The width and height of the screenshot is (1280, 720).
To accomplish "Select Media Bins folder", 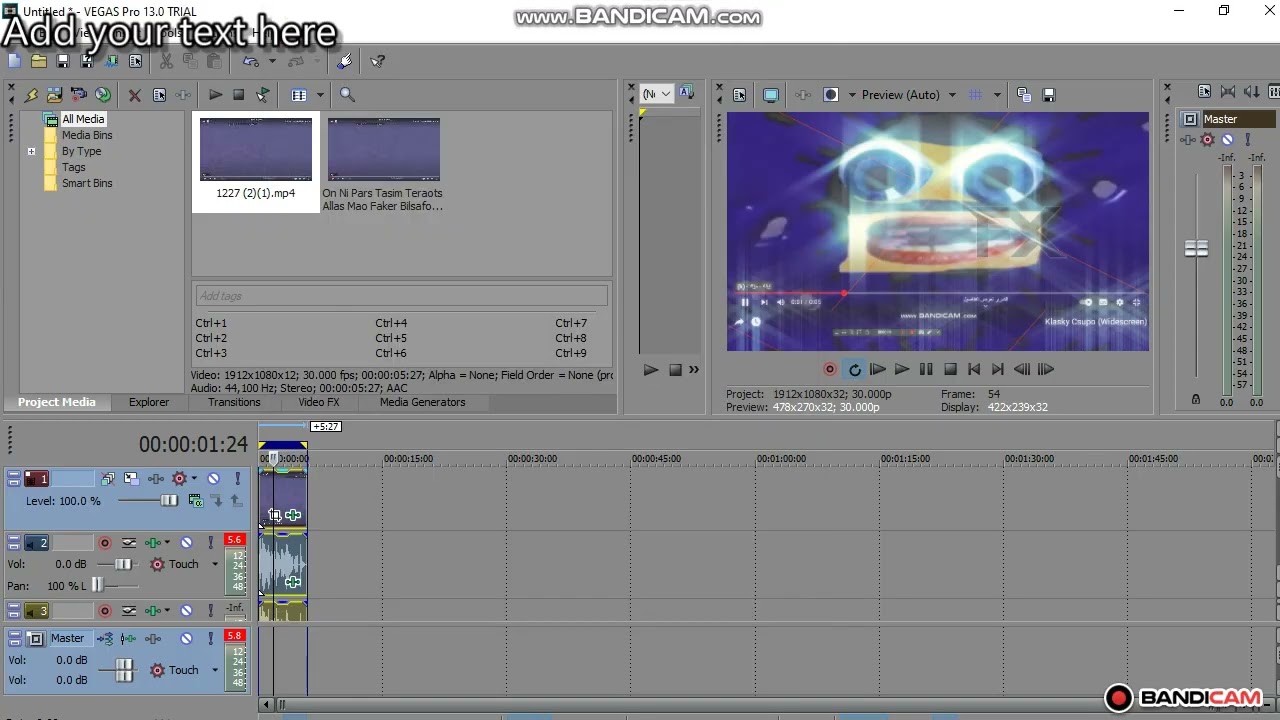I will coord(87,135).
